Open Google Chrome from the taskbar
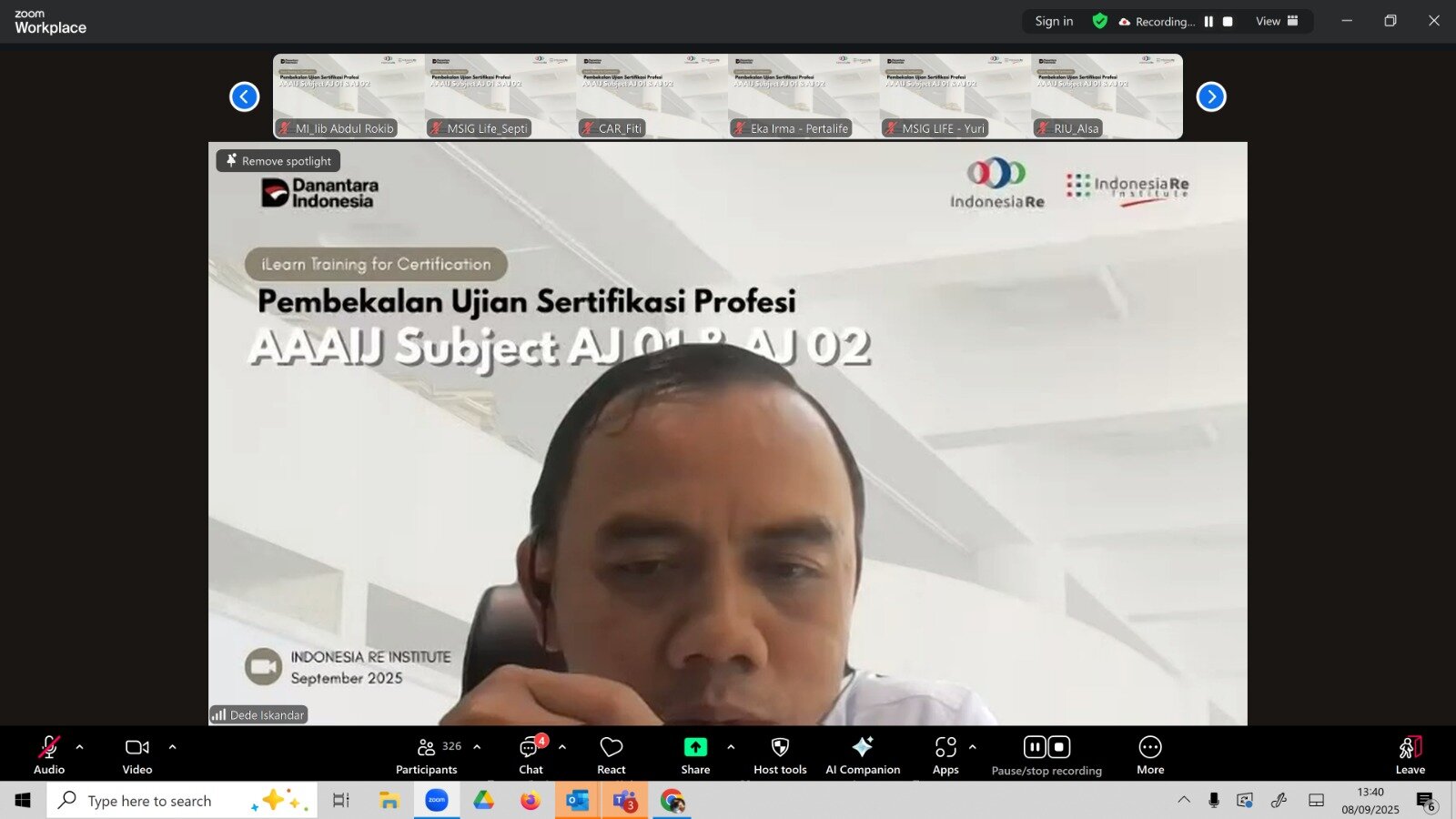1456x819 pixels. tap(672, 801)
